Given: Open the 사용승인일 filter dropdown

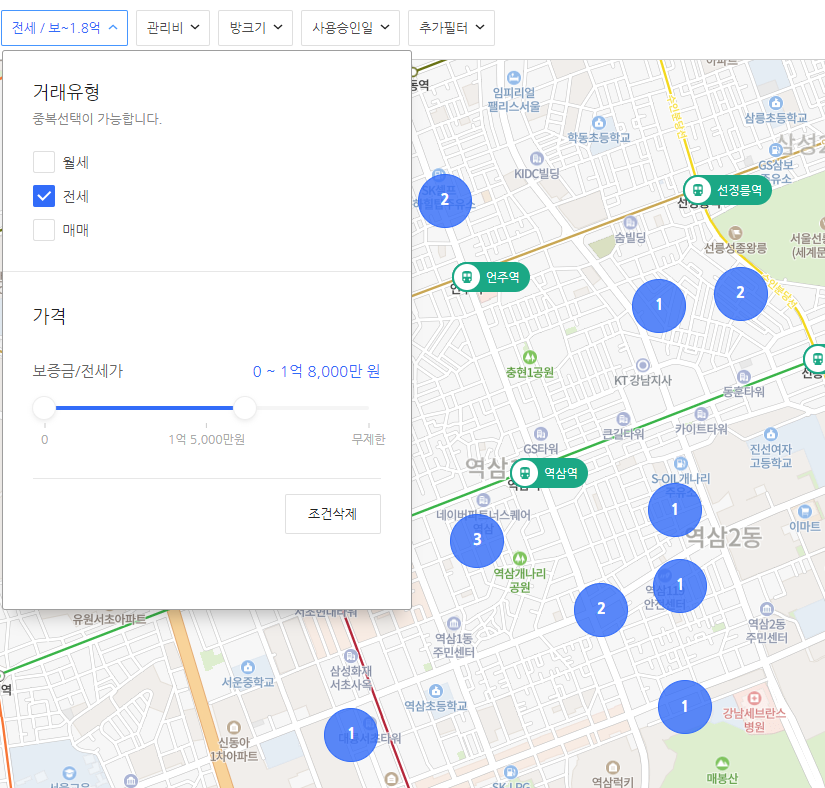Looking at the screenshot, I should (x=350, y=28).
